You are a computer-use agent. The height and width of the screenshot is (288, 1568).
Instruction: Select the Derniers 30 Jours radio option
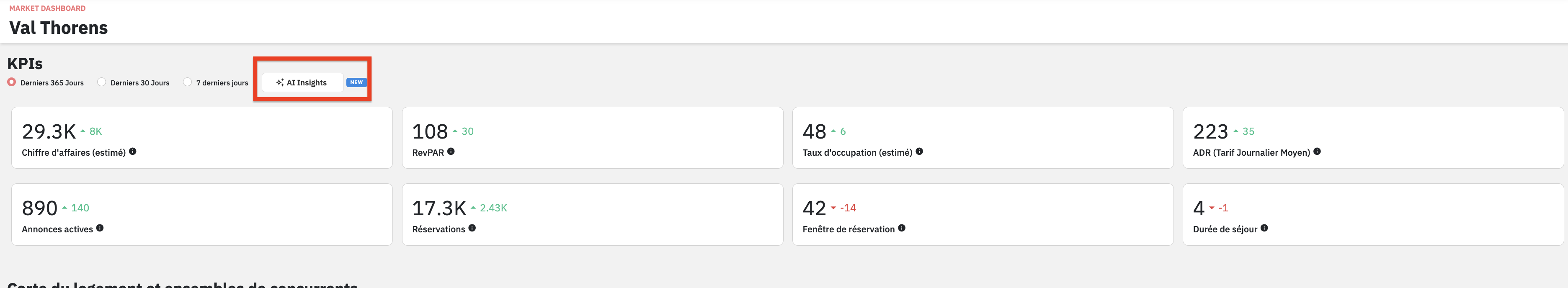click(102, 82)
